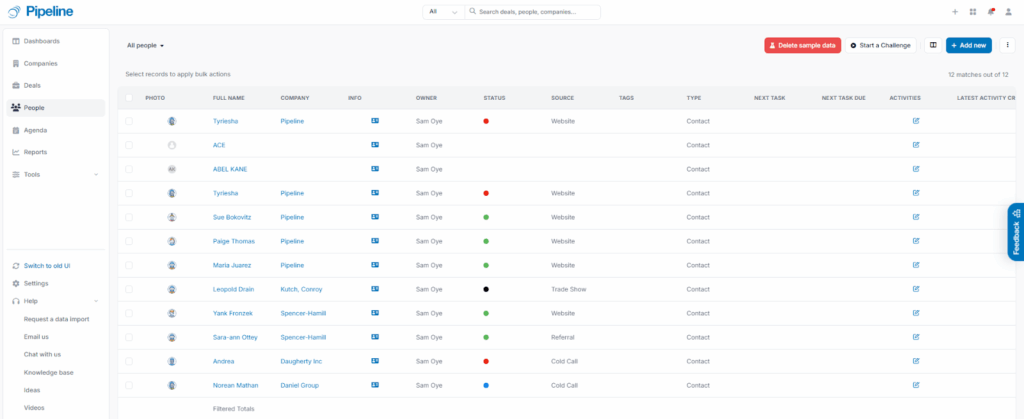This screenshot has height=419, width=1024.
Task: Open the Spencer-Hamill company link for Yank Fronzek
Action: 305,313
